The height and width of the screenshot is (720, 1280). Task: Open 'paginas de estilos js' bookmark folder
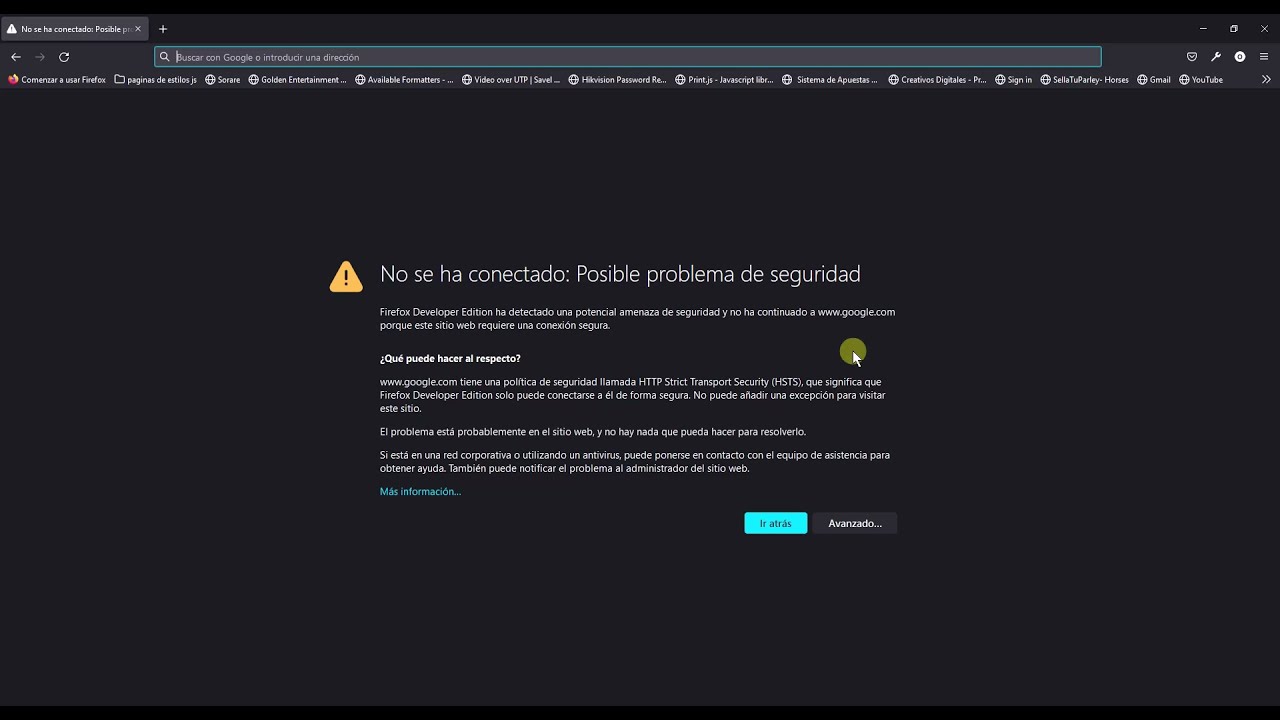156,80
